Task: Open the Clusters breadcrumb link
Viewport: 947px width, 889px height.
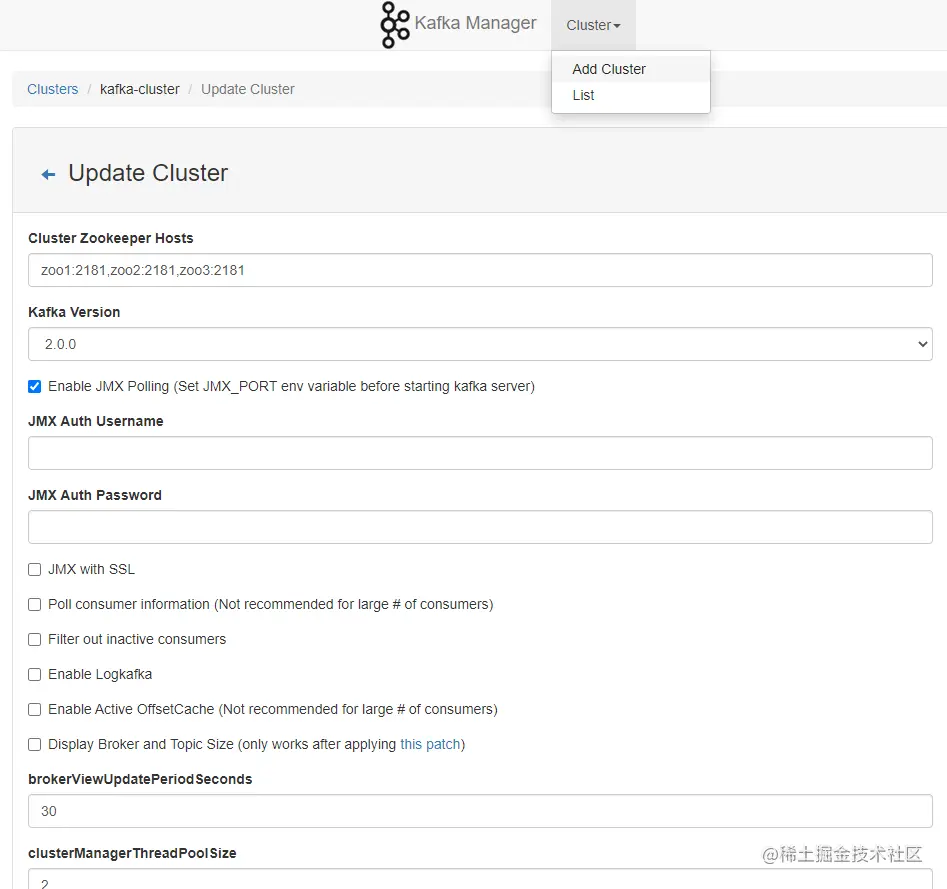Action: [52, 89]
